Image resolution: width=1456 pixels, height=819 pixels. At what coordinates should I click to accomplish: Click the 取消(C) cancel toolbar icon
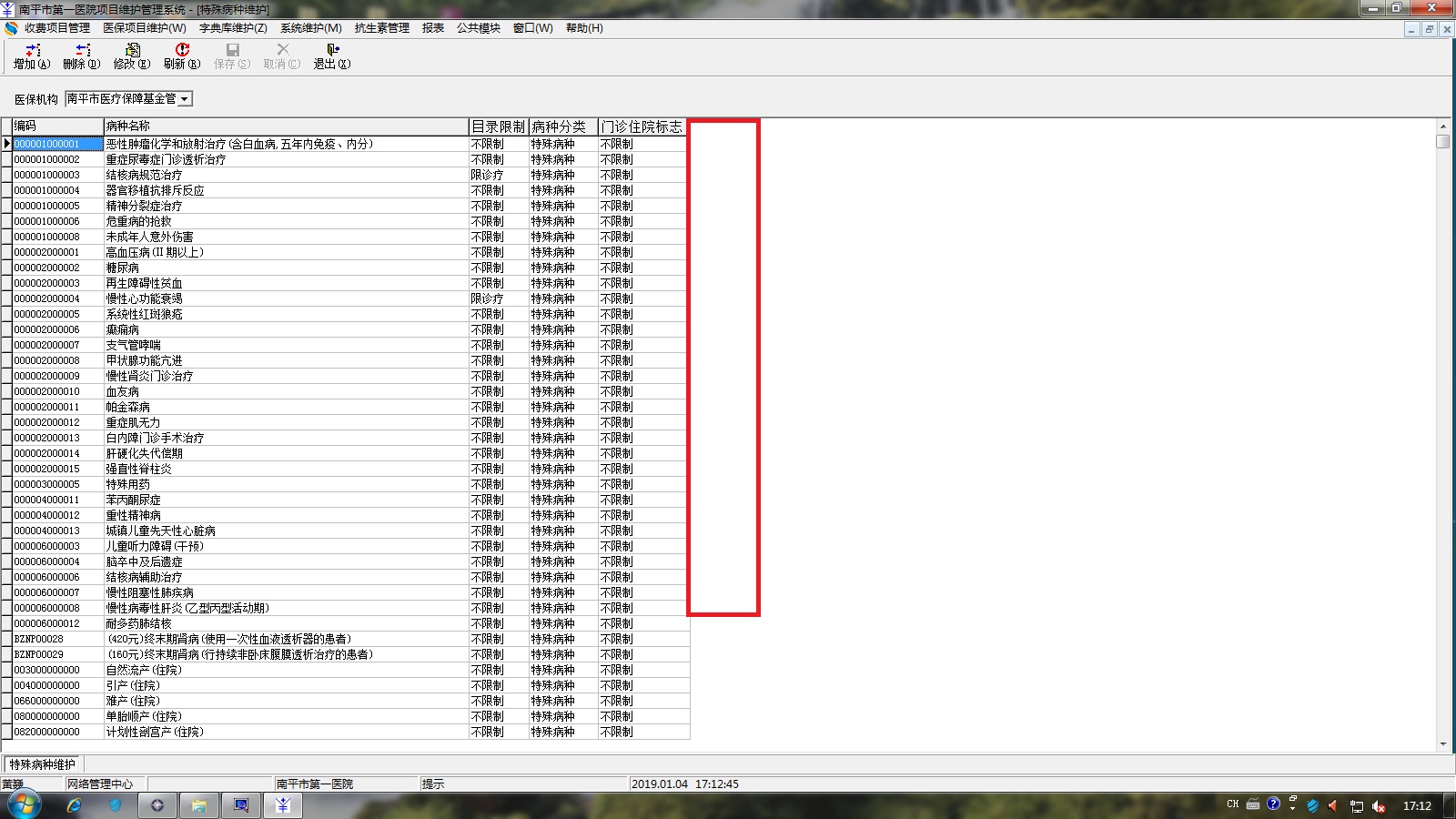[282, 56]
